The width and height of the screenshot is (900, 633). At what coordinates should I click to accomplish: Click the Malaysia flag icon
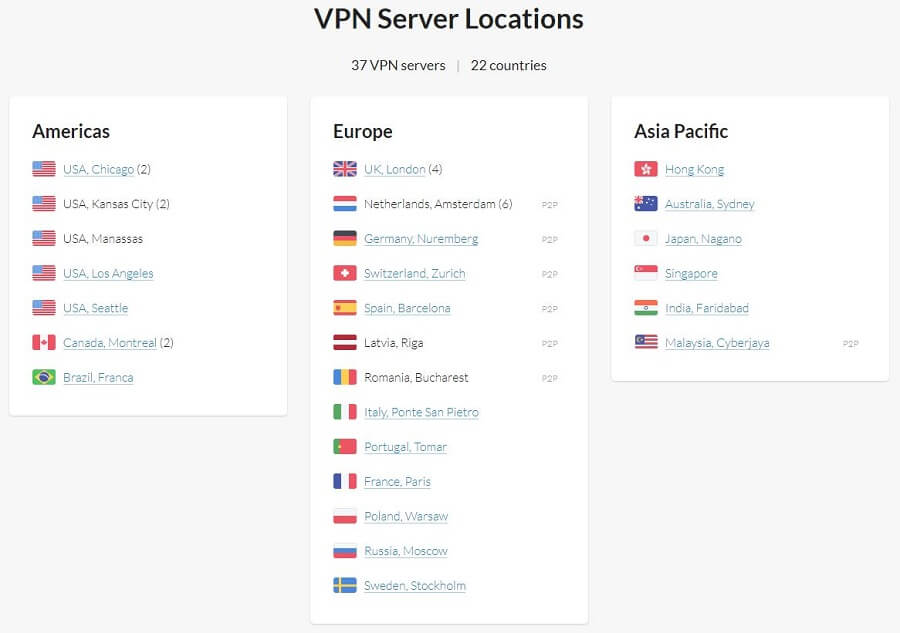(x=645, y=343)
